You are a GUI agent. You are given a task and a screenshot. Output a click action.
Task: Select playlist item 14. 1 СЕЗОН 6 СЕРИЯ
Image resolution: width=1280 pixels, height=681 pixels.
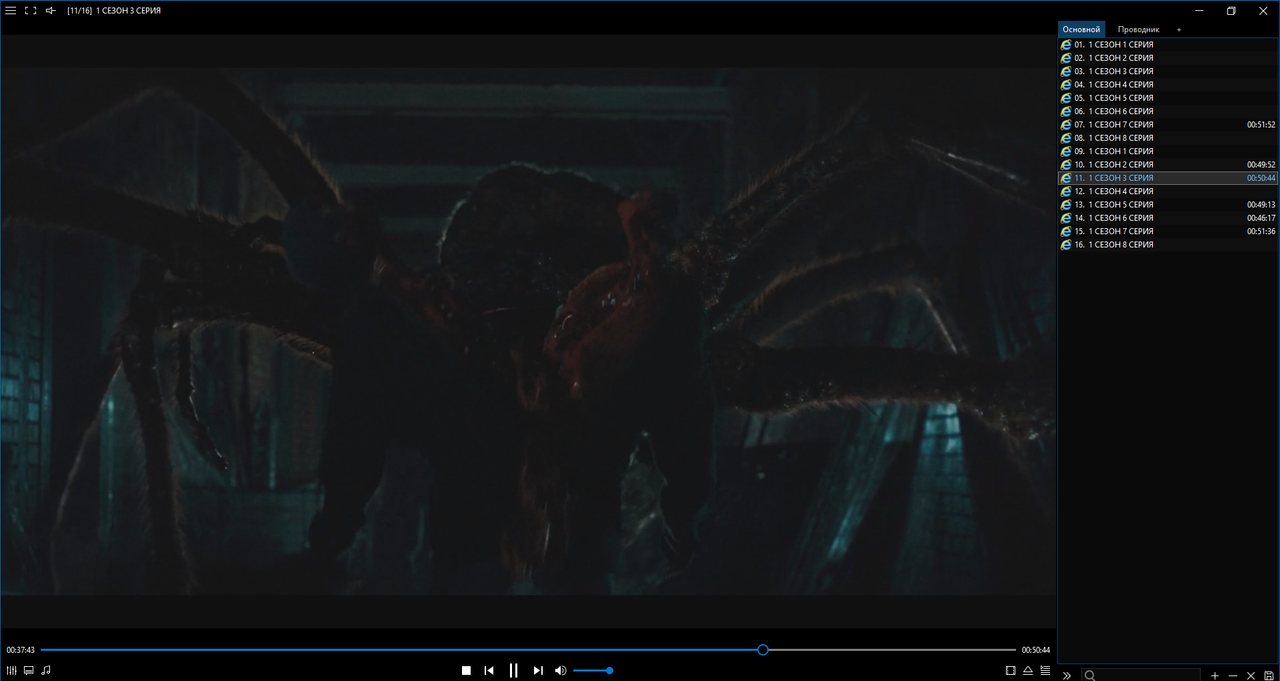1168,218
